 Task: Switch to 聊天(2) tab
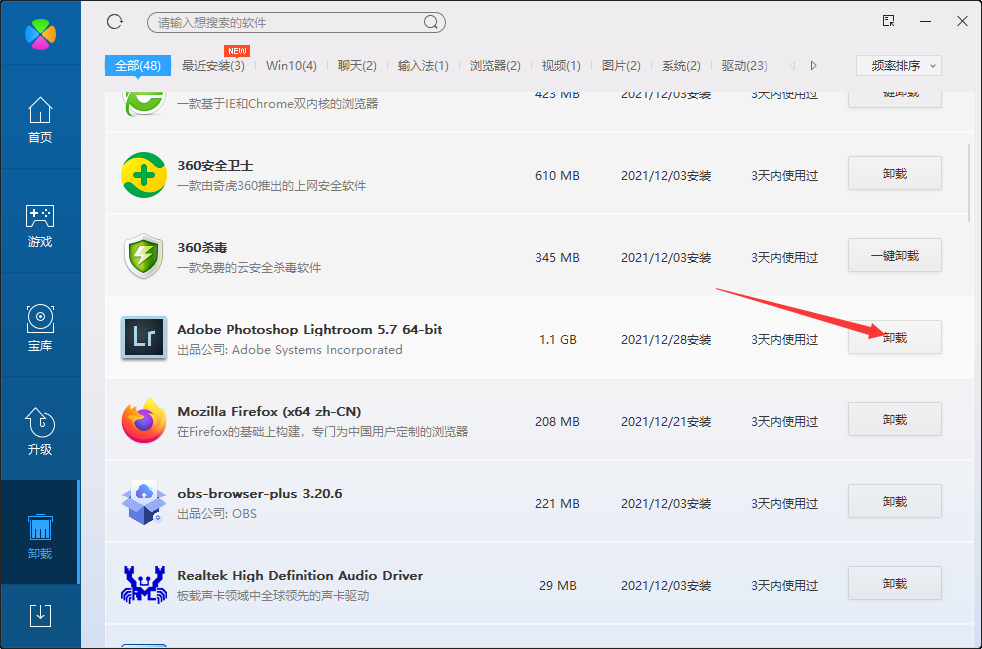357,65
